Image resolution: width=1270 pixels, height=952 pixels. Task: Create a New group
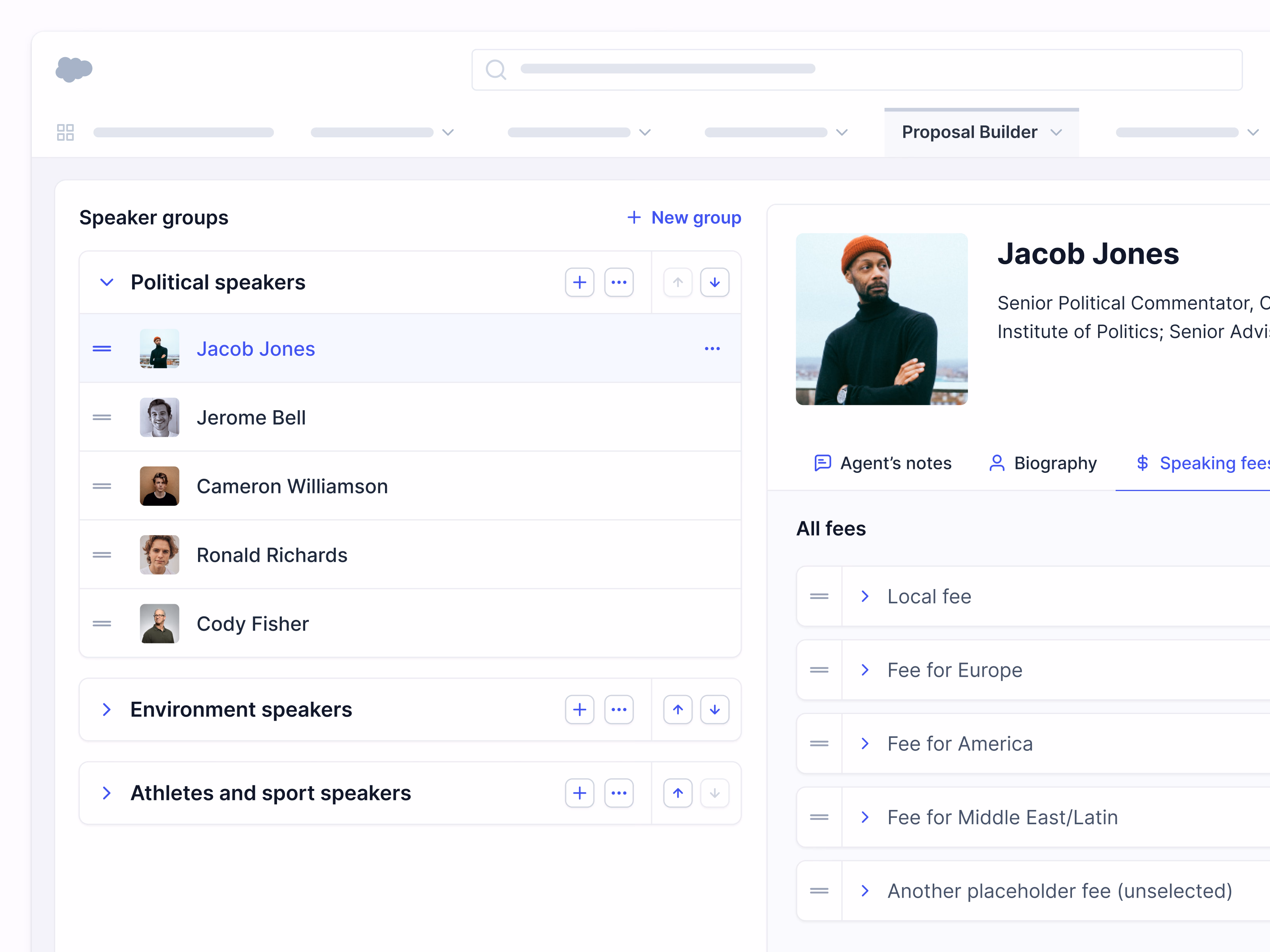coord(683,217)
